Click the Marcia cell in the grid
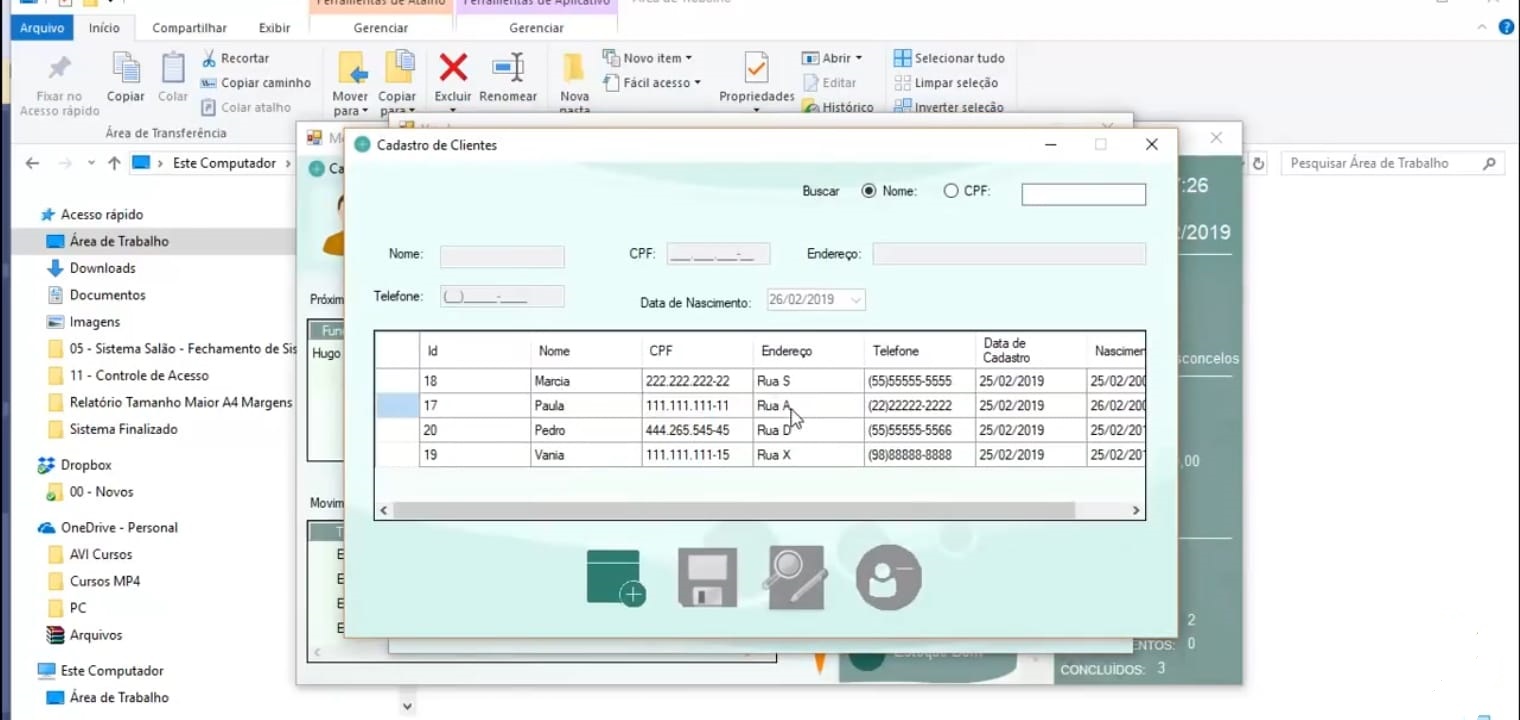The height and width of the screenshot is (720, 1520). coord(586,381)
